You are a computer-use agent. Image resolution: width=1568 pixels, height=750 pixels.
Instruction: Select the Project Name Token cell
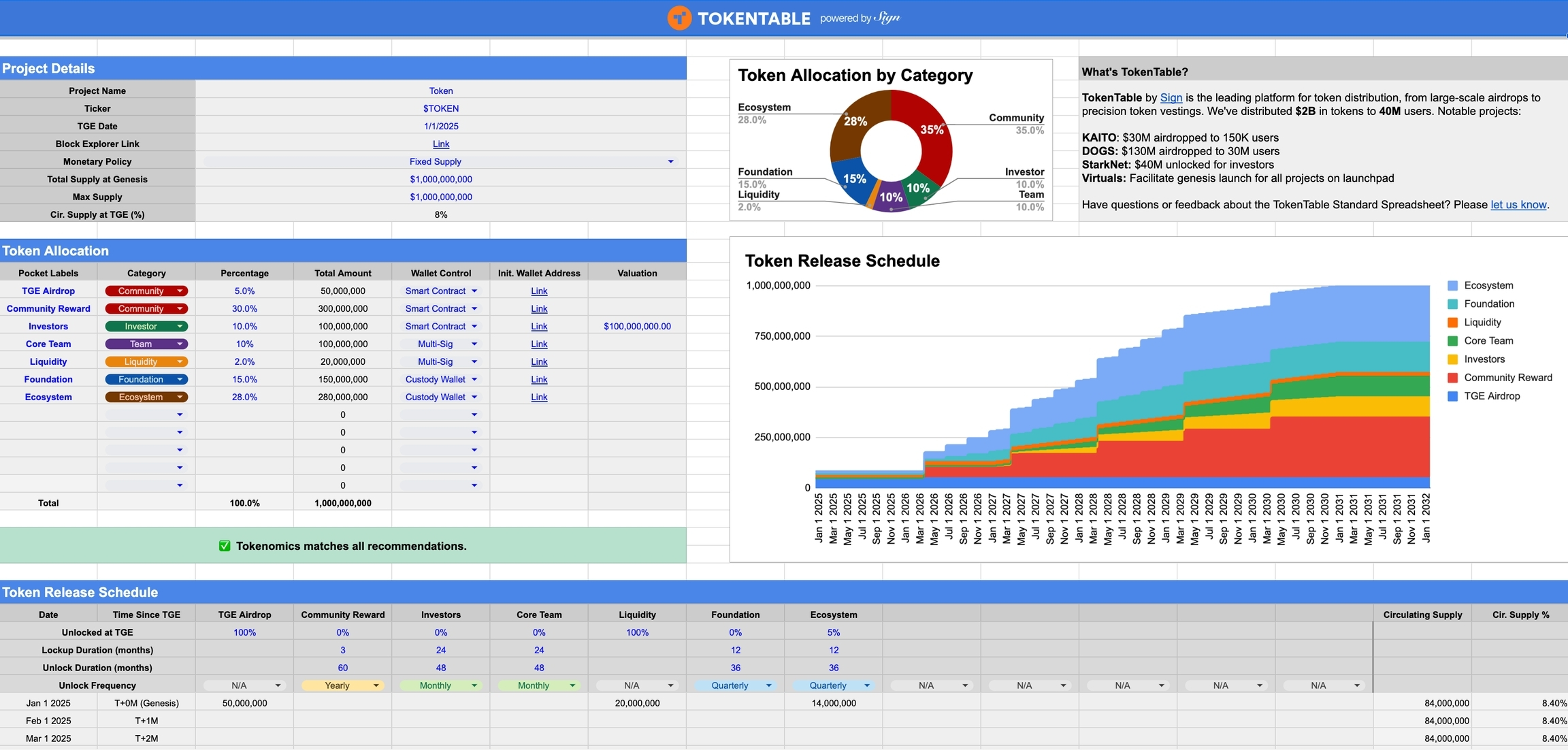pyautogui.click(x=441, y=91)
